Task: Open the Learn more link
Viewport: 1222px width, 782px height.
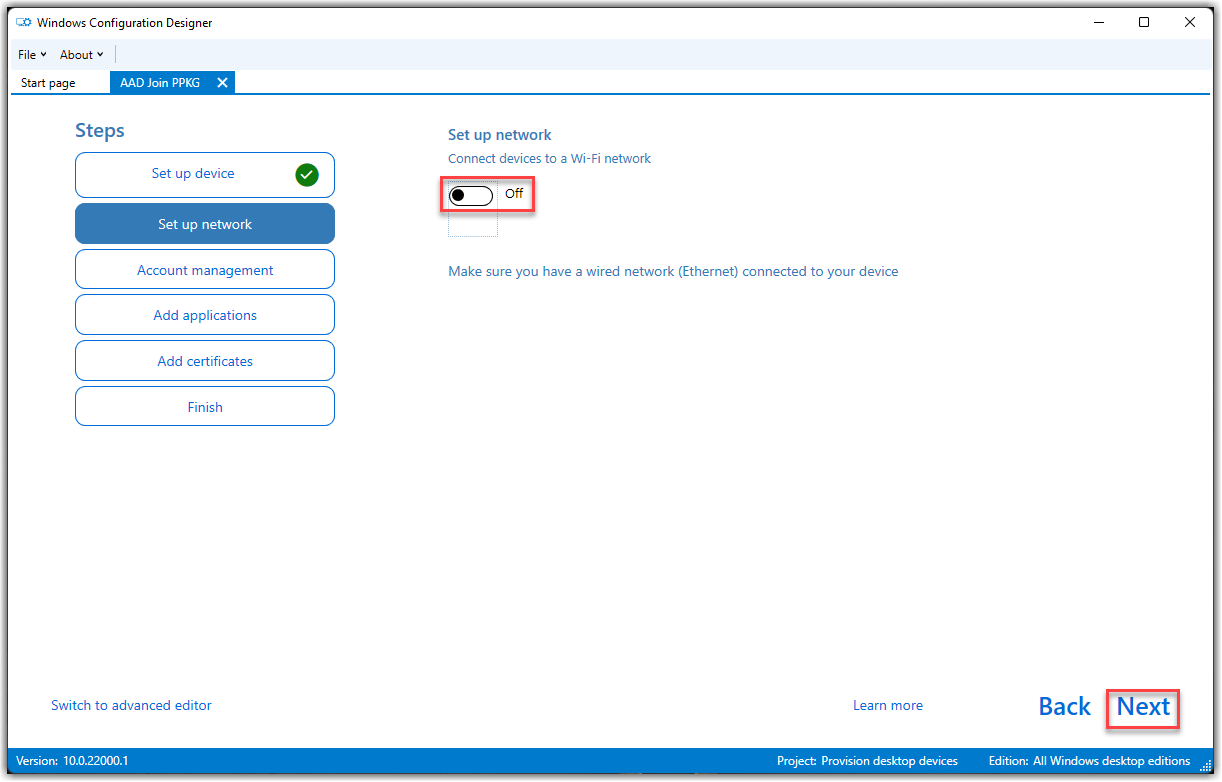Action: (888, 705)
